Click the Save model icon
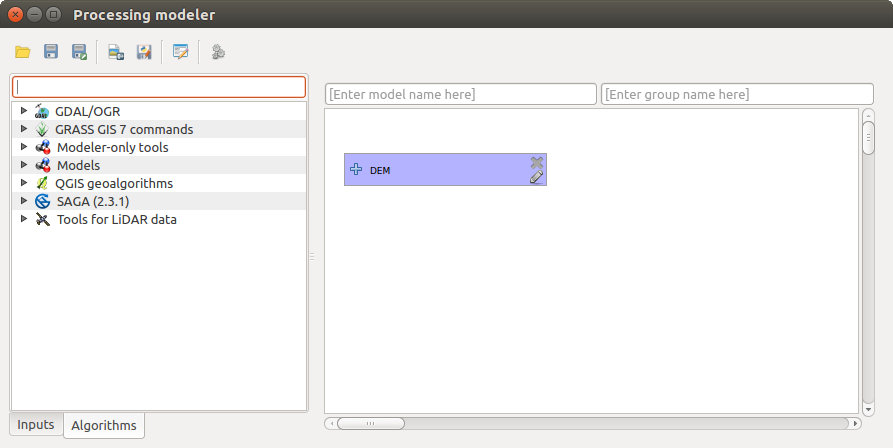 [x=50, y=52]
